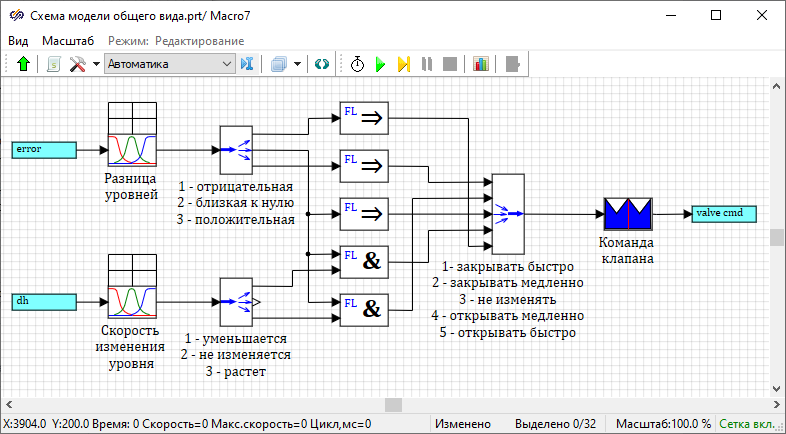Image resolution: width=786 pixels, height=434 pixels.
Task: Open the Масштаб menu
Action: (x=68, y=41)
